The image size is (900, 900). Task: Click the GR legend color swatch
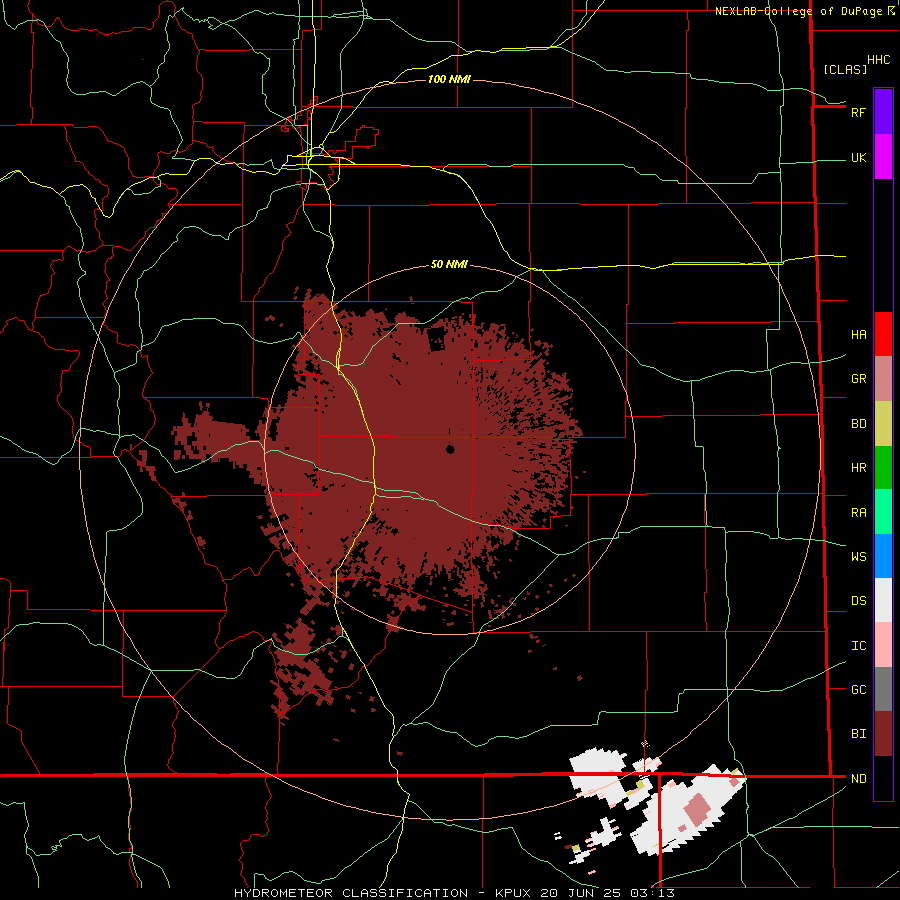pyautogui.click(x=883, y=379)
